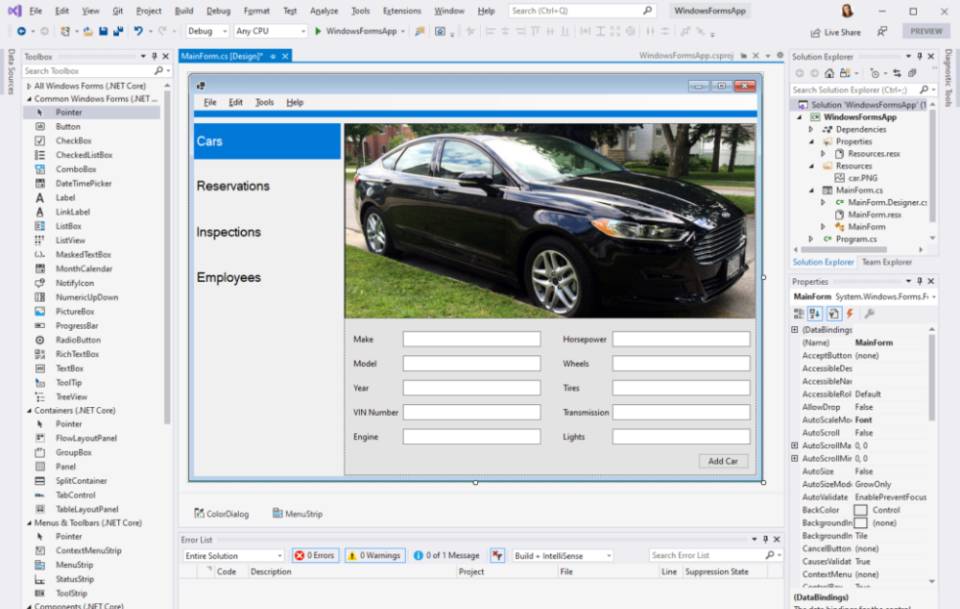Click the BackColor color swatch
960x609 pixels.
click(861, 510)
